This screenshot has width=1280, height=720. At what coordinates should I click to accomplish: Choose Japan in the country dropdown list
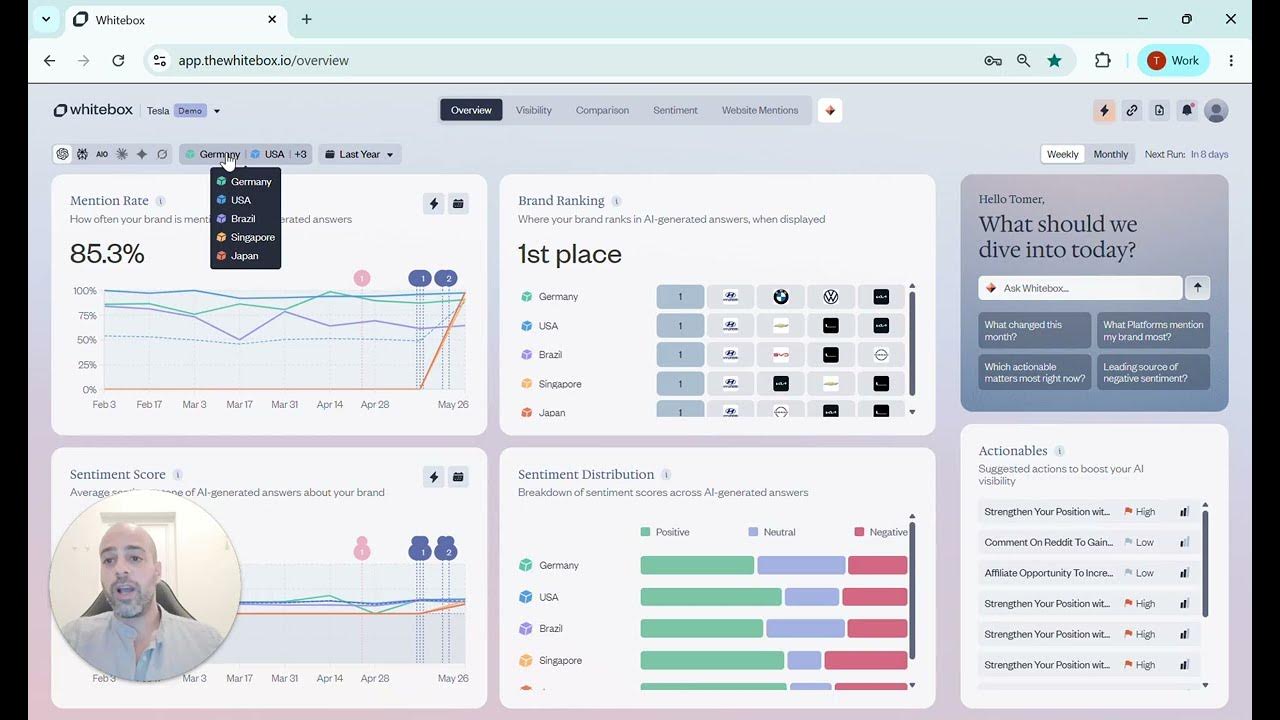(x=245, y=256)
